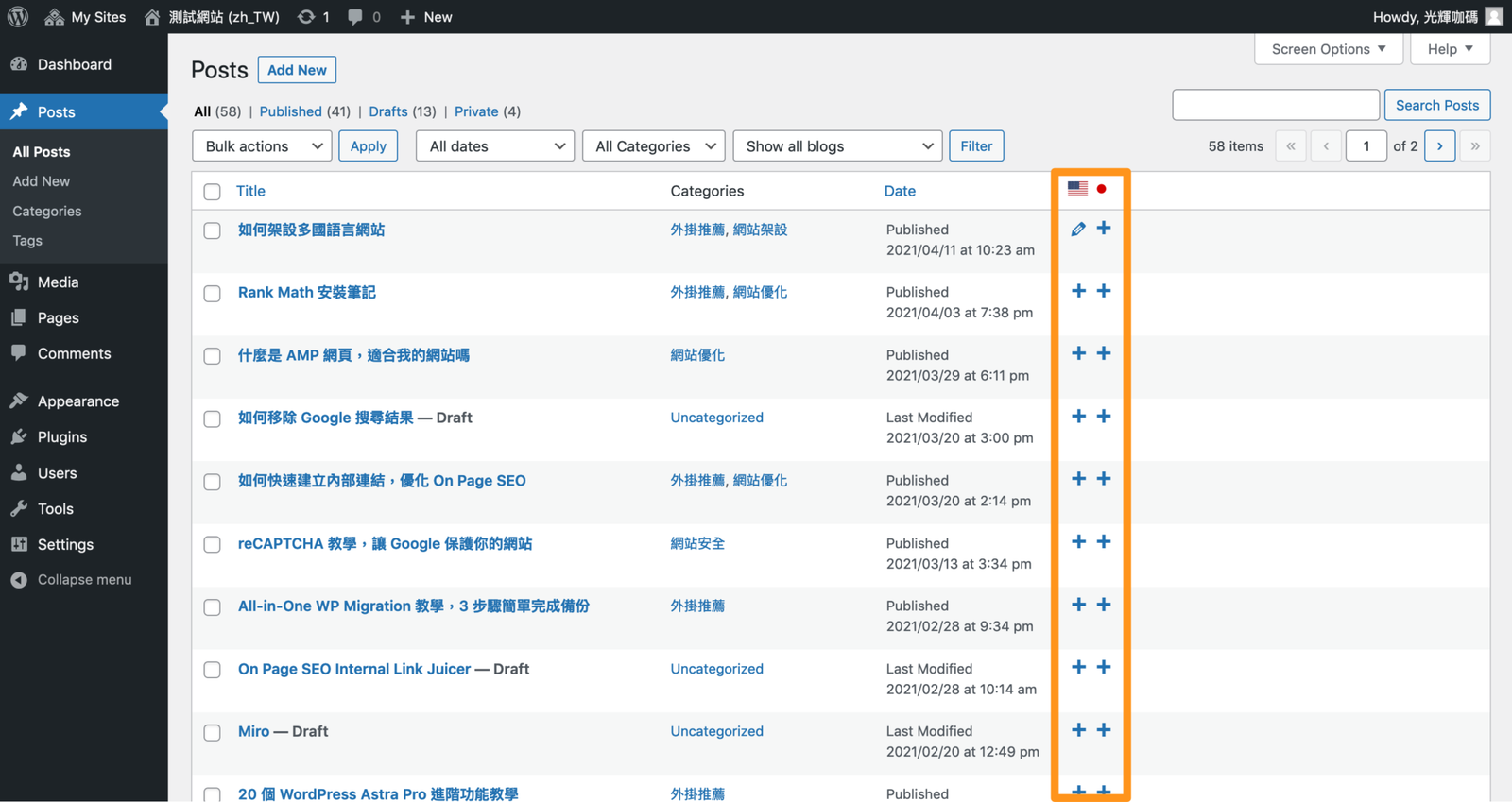Image resolution: width=1512 pixels, height=802 pixels.
Task: Check the Rank Math 安裝筆記 post checkbox
Action: [213, 294]
